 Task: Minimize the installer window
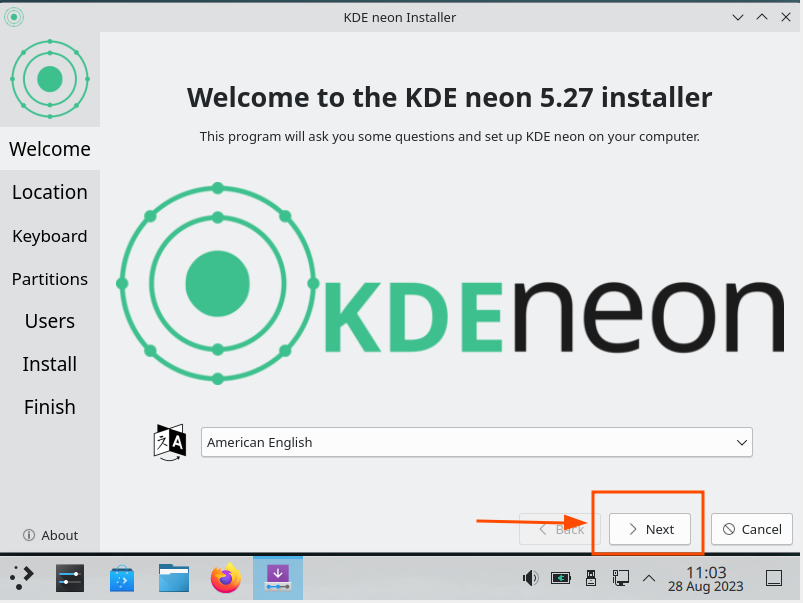click(x=738, y=17)
